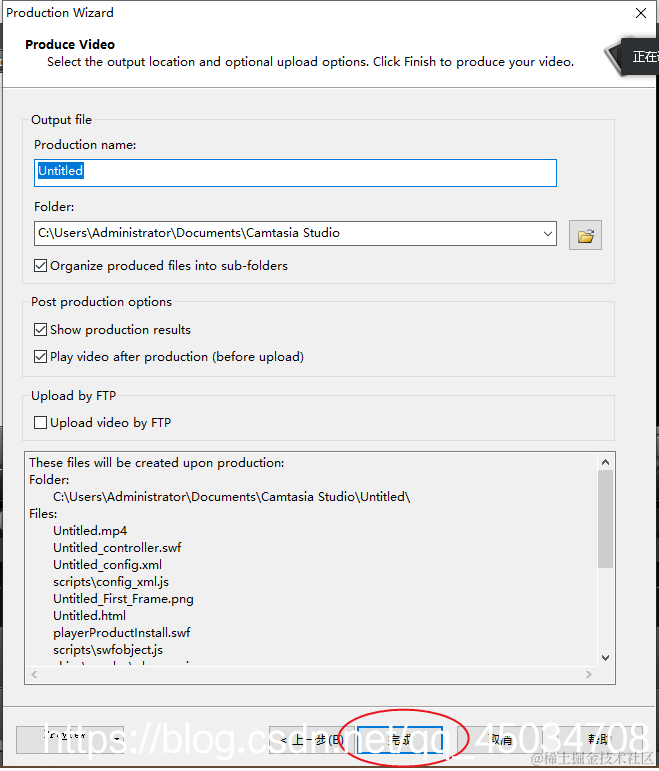Click the file list scroll-up arrow

click(x=605, y=462)
